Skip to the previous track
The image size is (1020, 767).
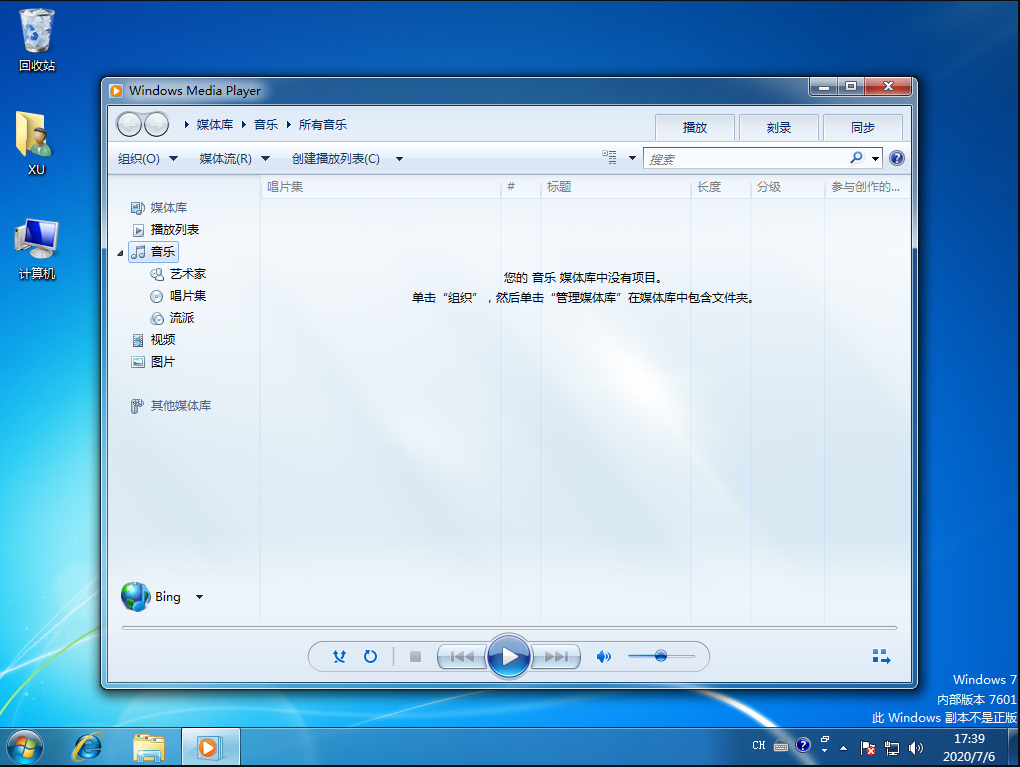pos(461,656)
